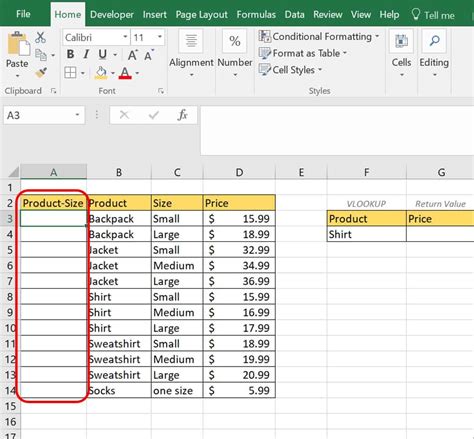Viewport: 474px width, 439px height.
Task: Click the Tell me lightbulb icon
Action: coord(415,14)
